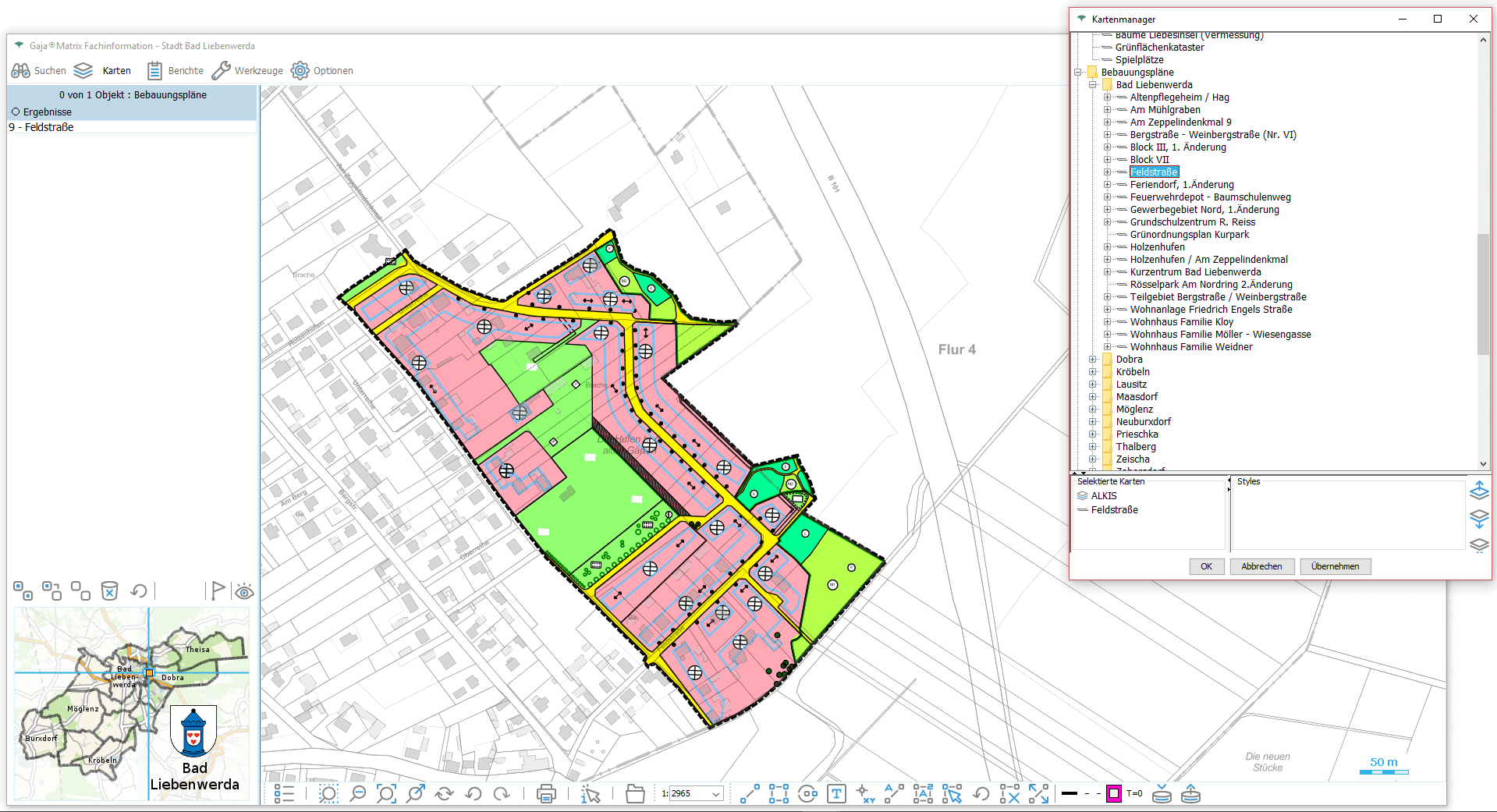Activate the info pointer tool
This screenshot has width=1497, height=812.
(591, 794)
